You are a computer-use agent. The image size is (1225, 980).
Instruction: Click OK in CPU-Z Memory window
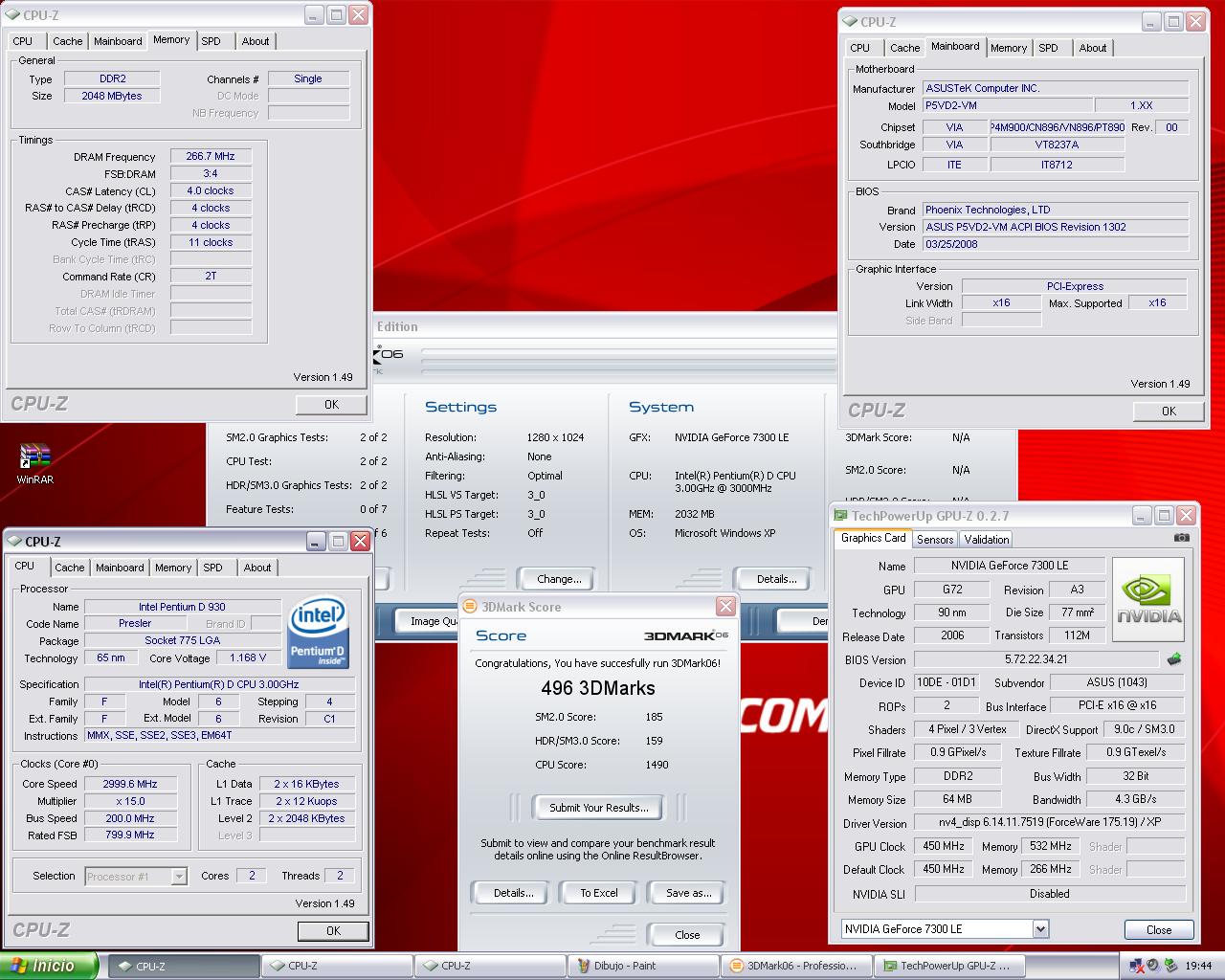(x=331, y=405)
